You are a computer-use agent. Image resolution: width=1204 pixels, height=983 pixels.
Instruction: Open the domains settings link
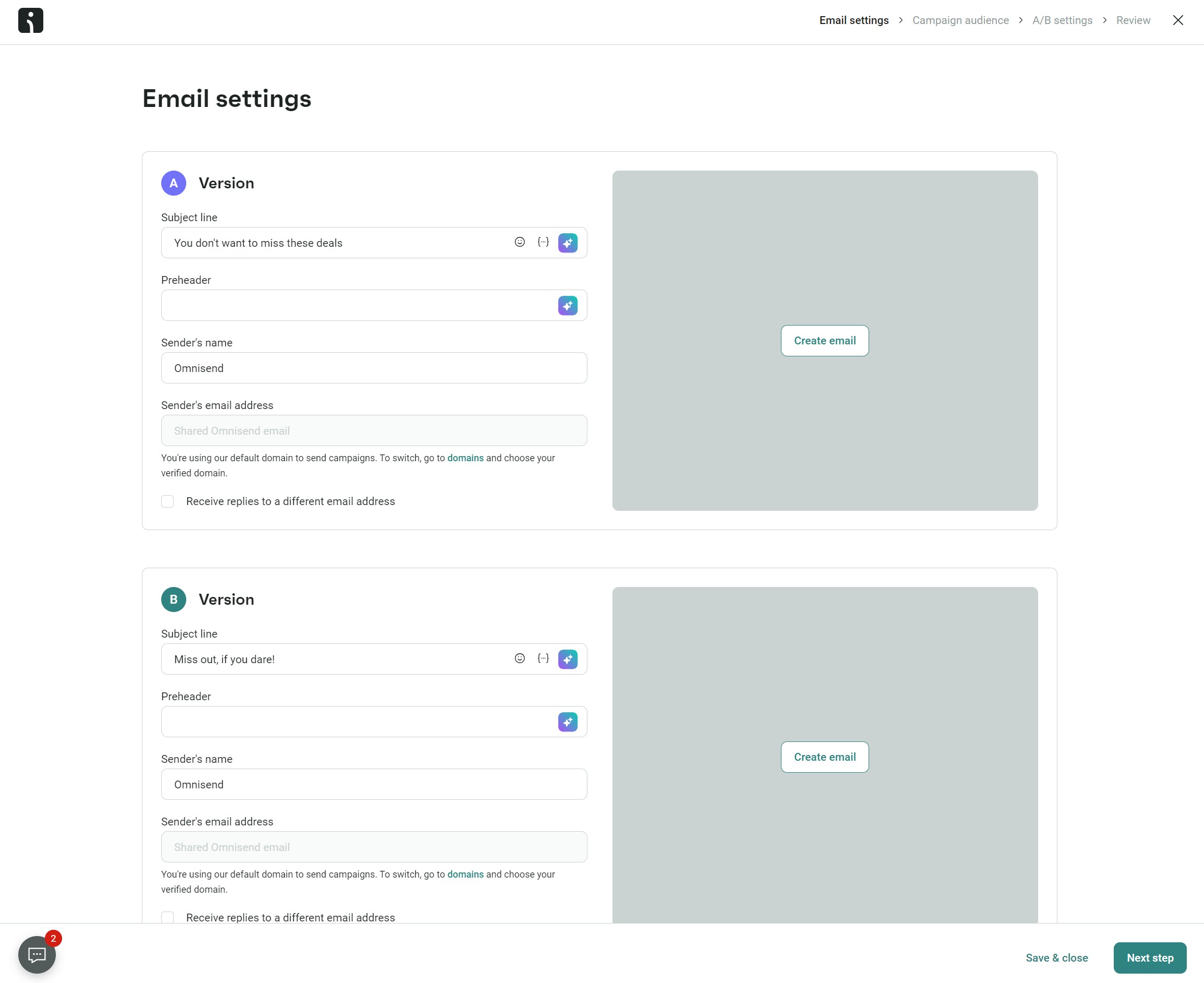[465, 458]
